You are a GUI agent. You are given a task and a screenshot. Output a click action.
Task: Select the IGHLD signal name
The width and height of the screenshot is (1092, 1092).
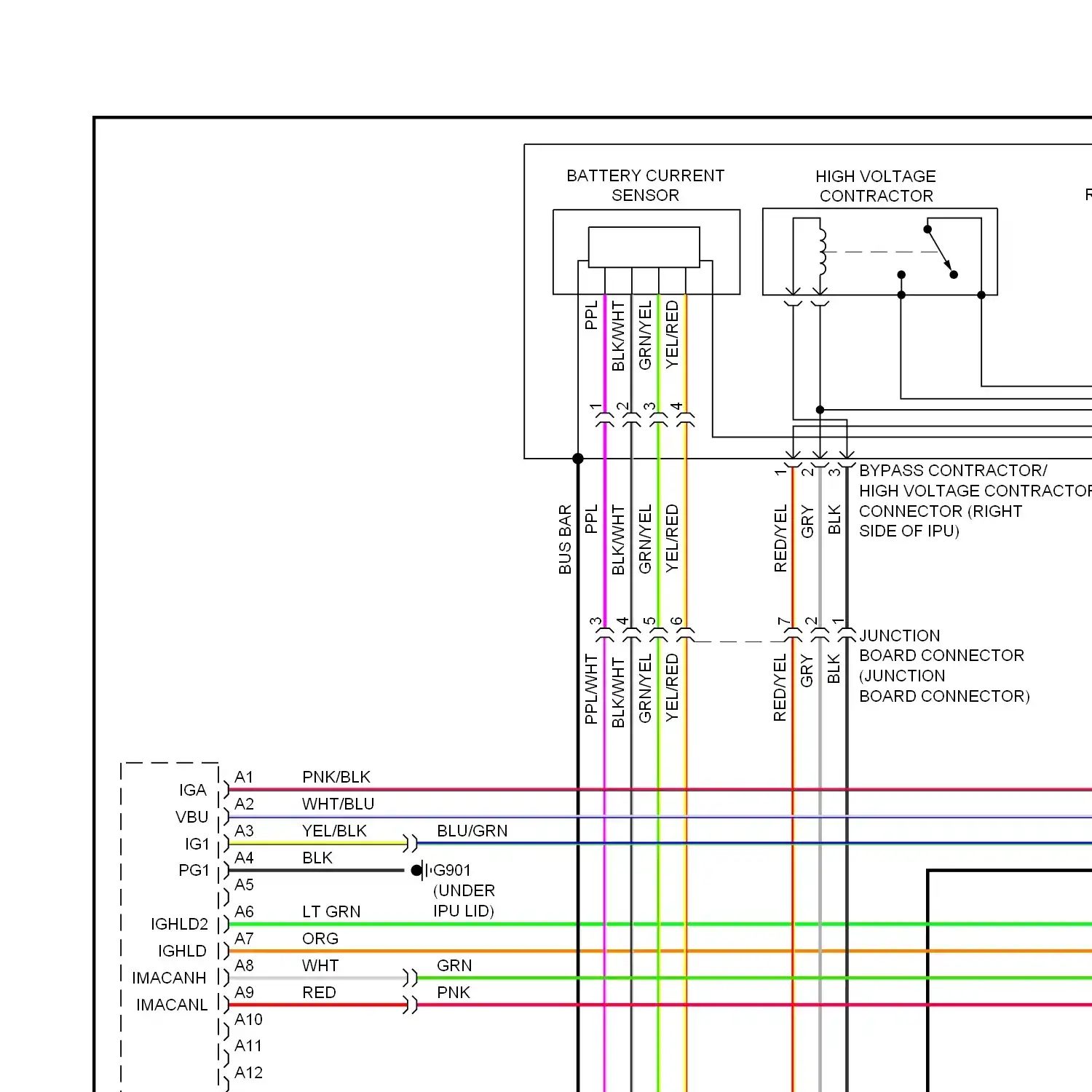(182, 951)
